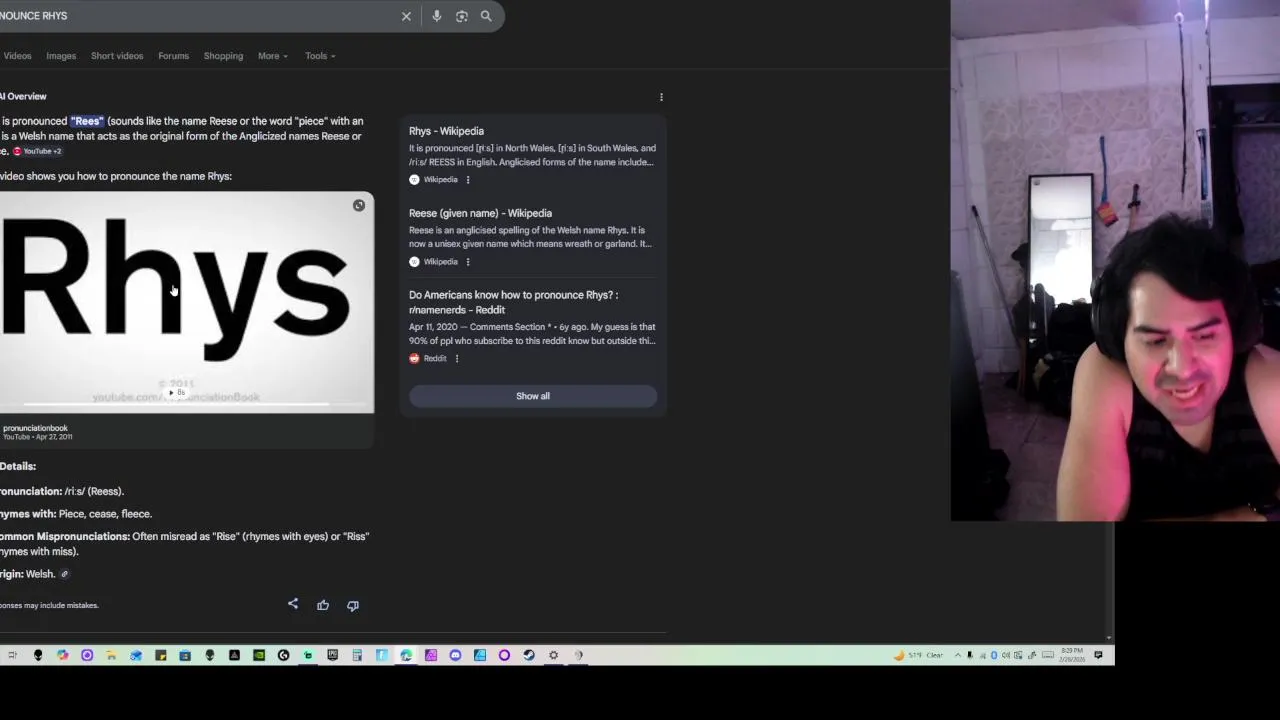The width and height of the screenshot is (1280, 720).
Task: Open Steam from the taskbar
Action: click(x=529, y=655)
